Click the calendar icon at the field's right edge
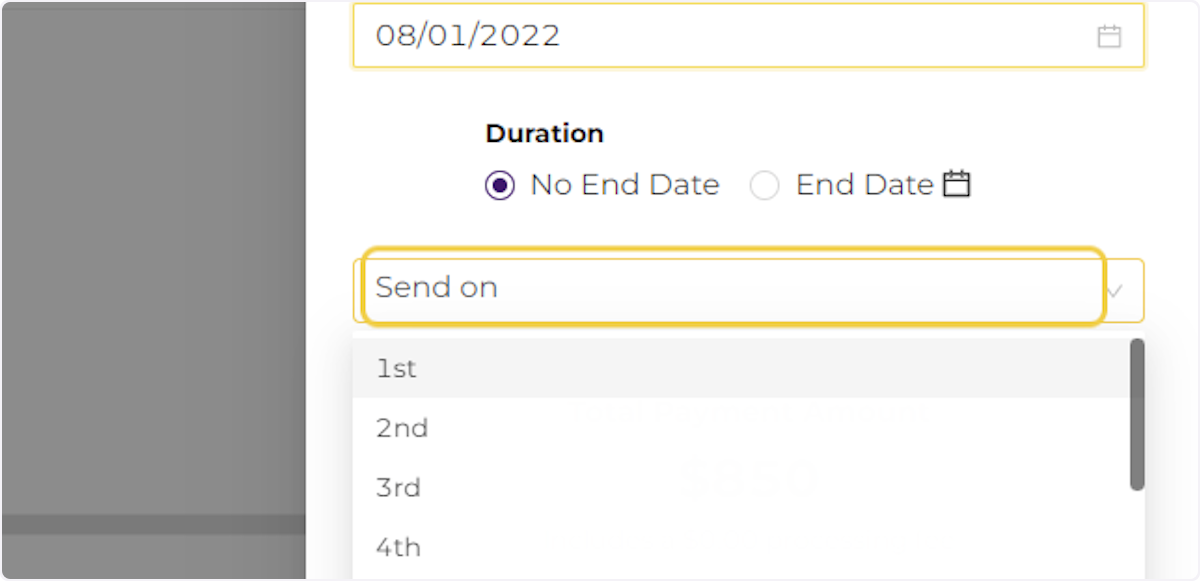1200x581 pixels. pyautogui.click(x=1108, y=35)
